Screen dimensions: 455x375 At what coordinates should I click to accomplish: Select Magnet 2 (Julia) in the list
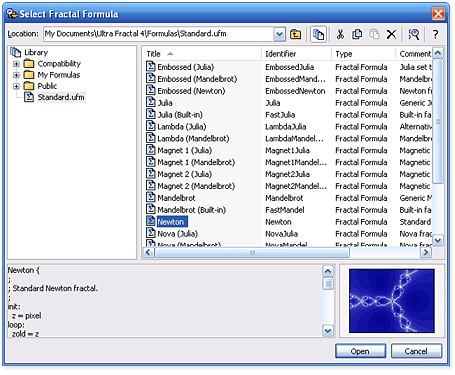(184, 174)
